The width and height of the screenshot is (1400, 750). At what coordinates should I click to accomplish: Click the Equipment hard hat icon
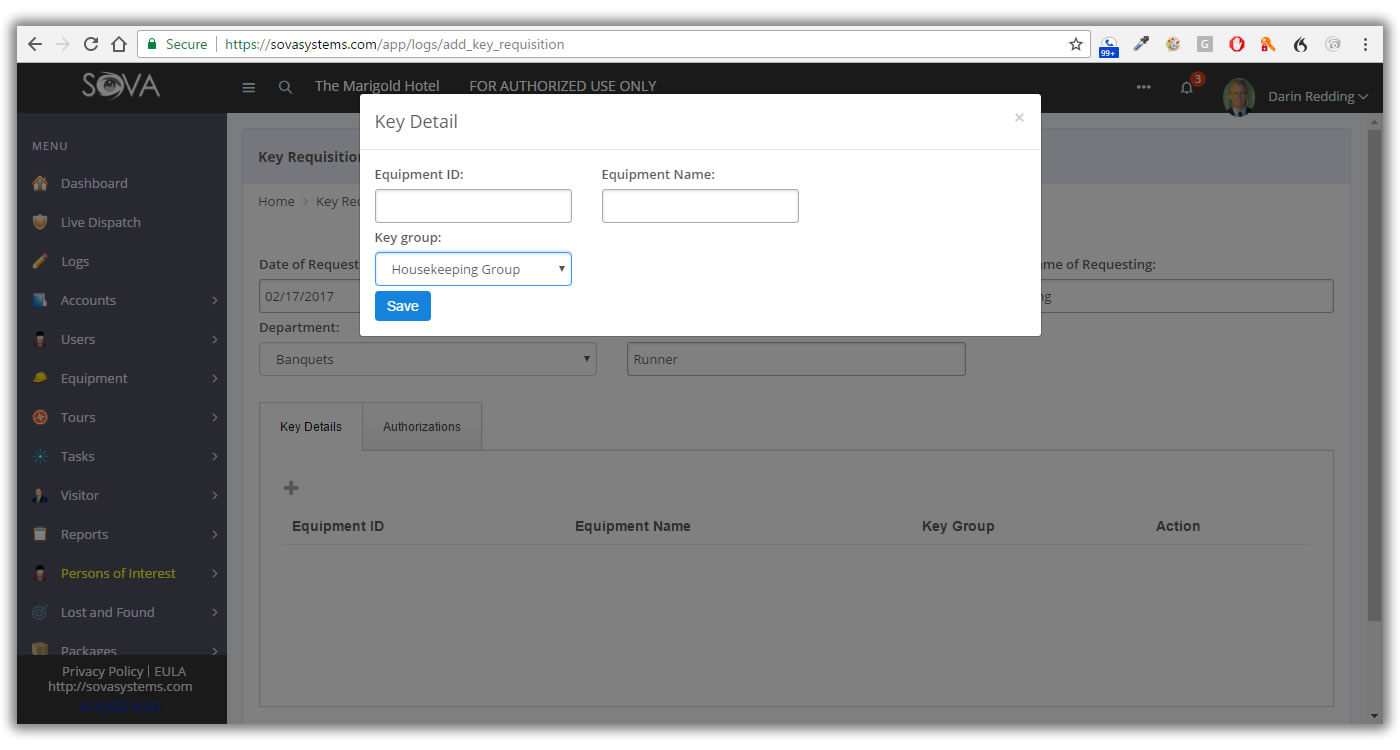point(40,378)
